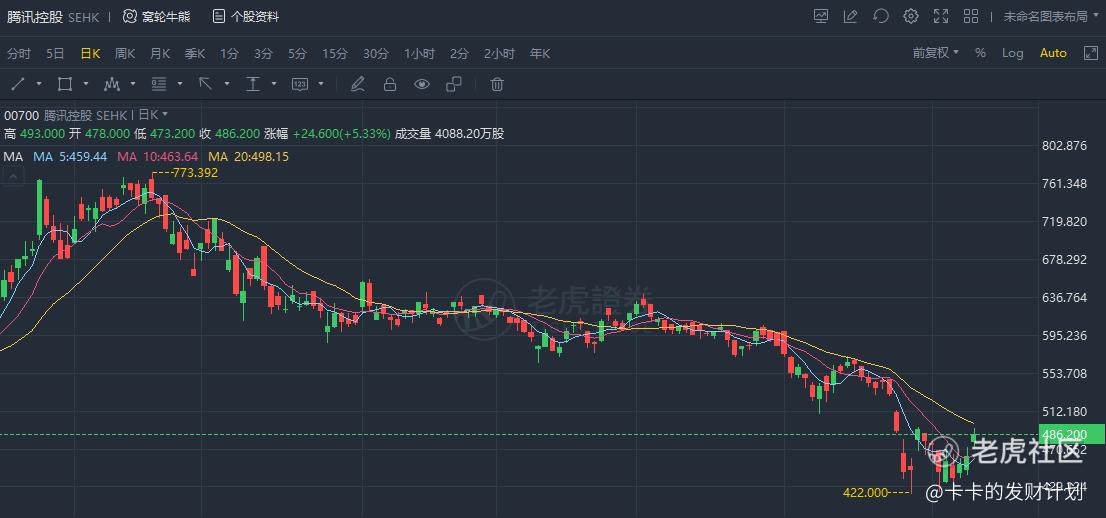This screenshot has width=1106, height=518.
Task: Switch to the 15分 interval tab
Action: tap(335, 54)
